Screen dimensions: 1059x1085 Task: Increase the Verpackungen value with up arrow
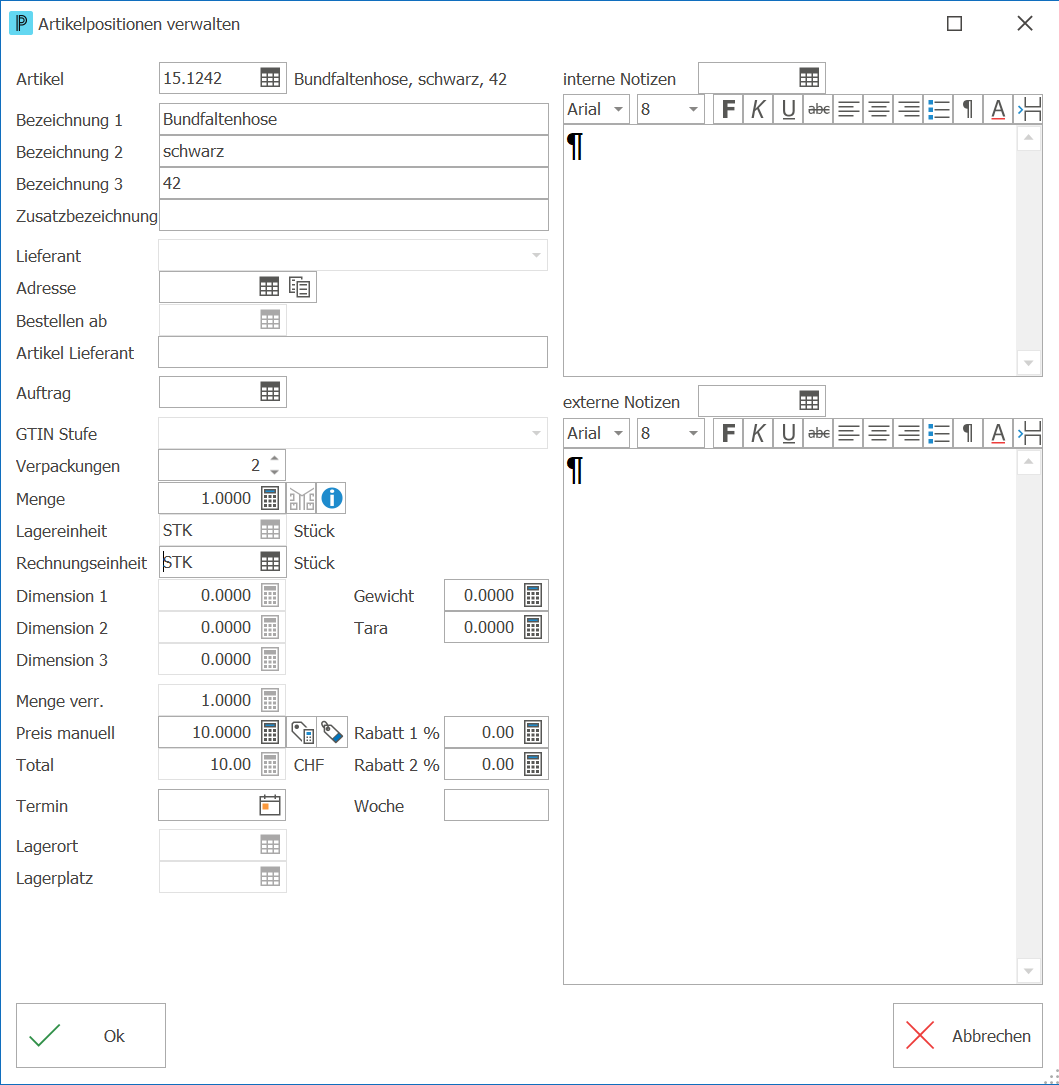[275, 458]
